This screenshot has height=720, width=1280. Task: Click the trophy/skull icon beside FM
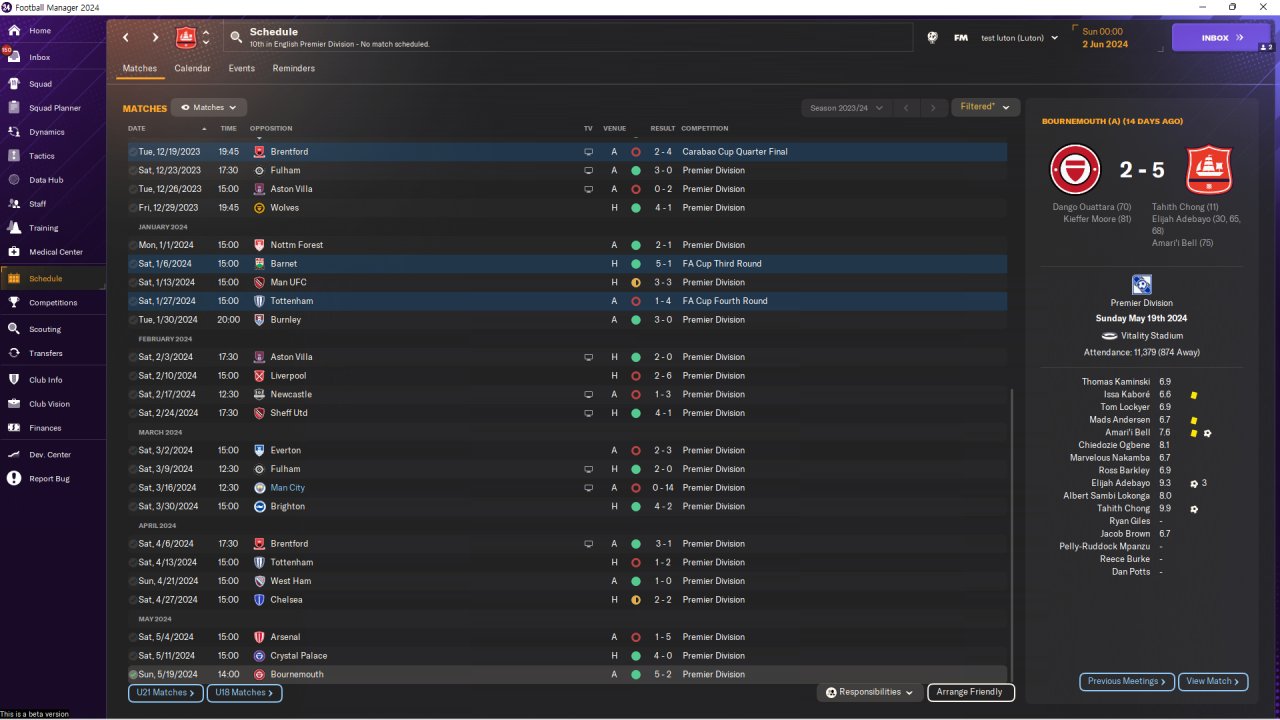[x=932, y=38]
